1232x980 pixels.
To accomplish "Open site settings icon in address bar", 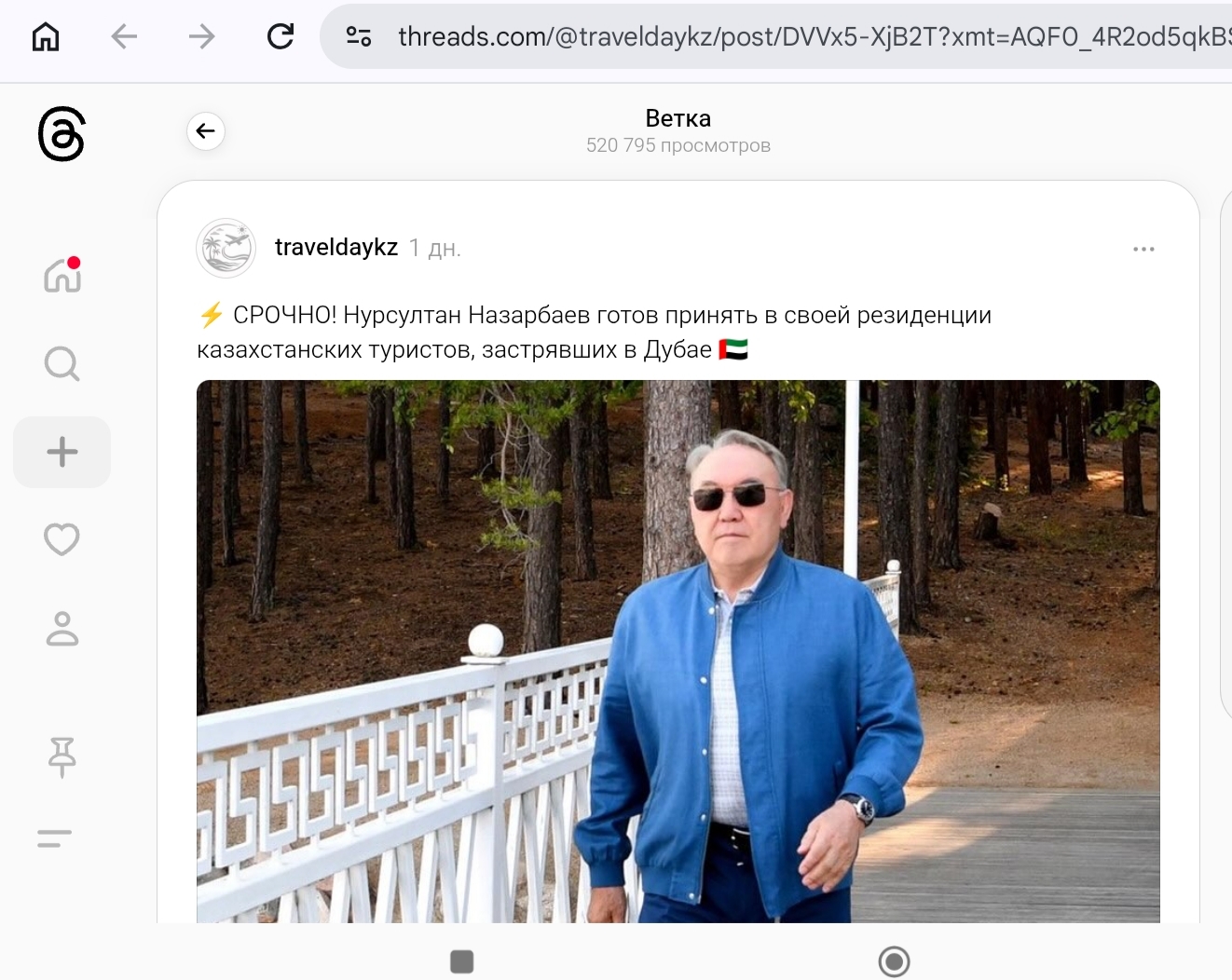I will (359, 36).
